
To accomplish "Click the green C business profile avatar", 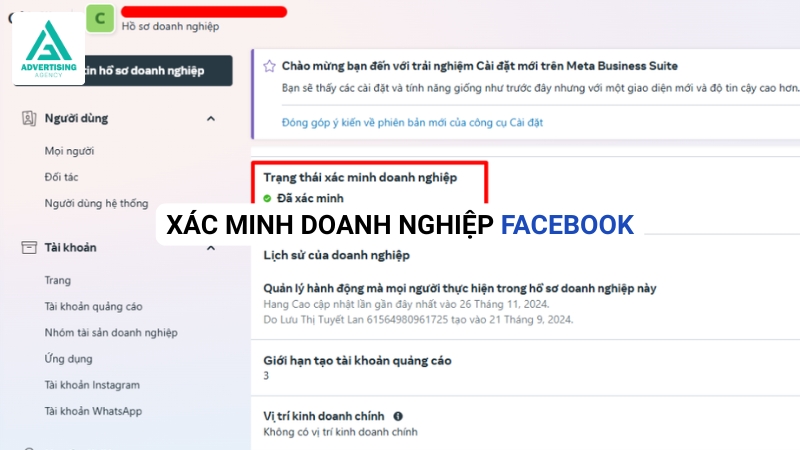I will coord(100,18).
